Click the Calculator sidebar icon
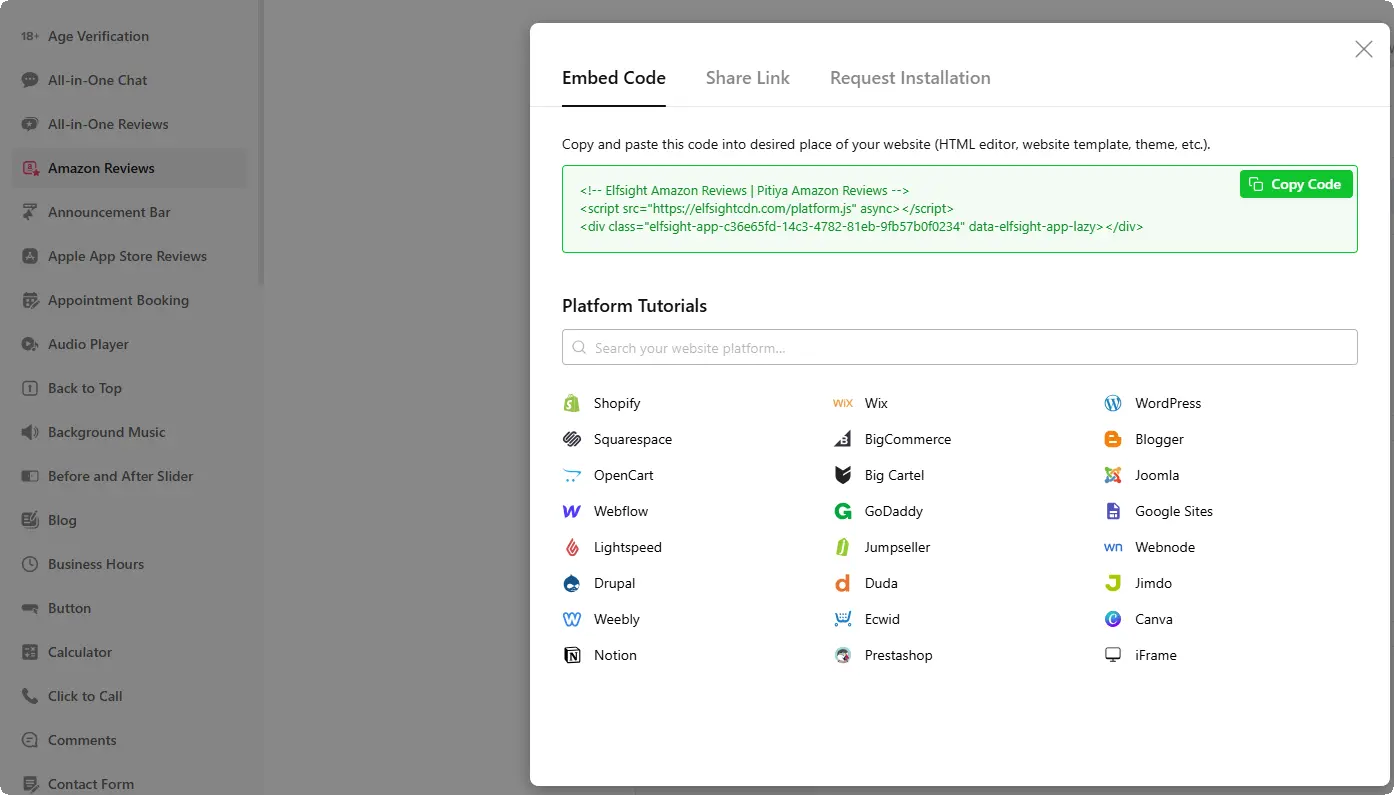 pyautogui.click(x=30, y=652)
